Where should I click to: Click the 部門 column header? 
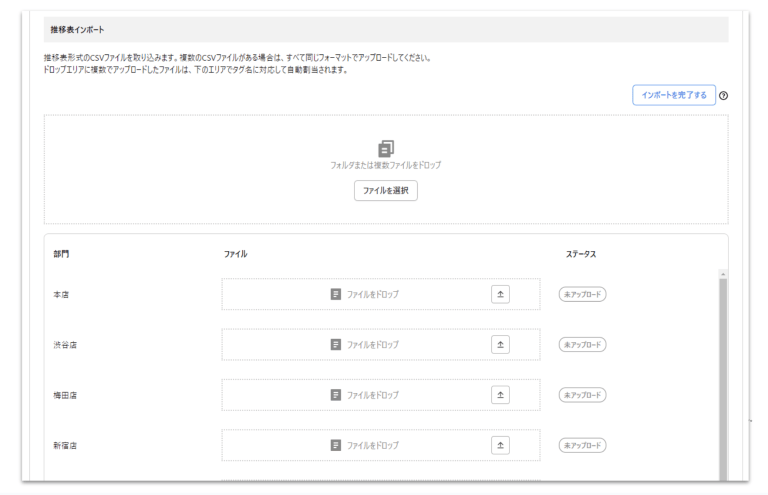(x=61, y=254)
